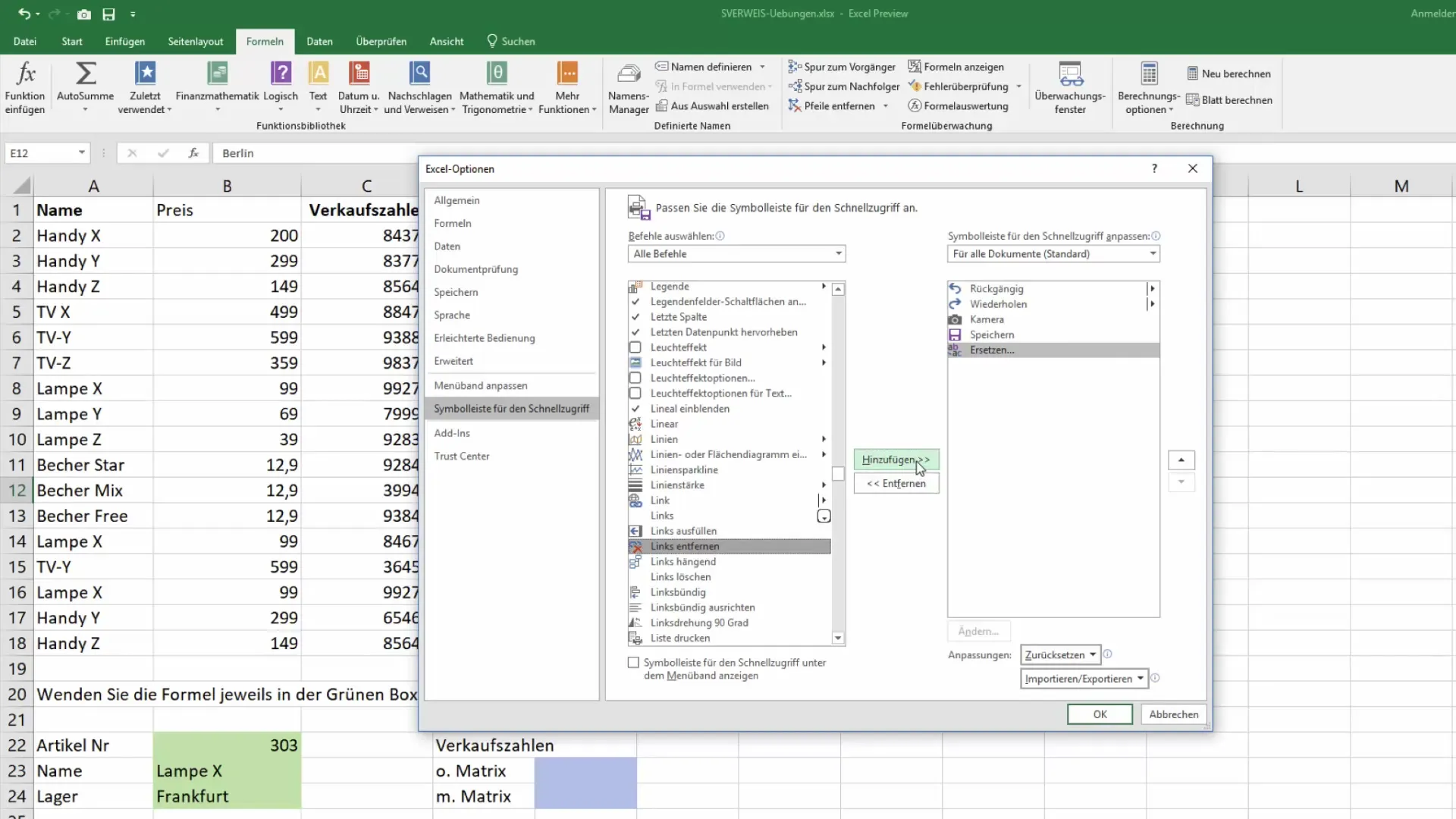Select Trust Center in options sidebar
The image size is (1456, 819).
pyautogui.click(x=512, y=457)
